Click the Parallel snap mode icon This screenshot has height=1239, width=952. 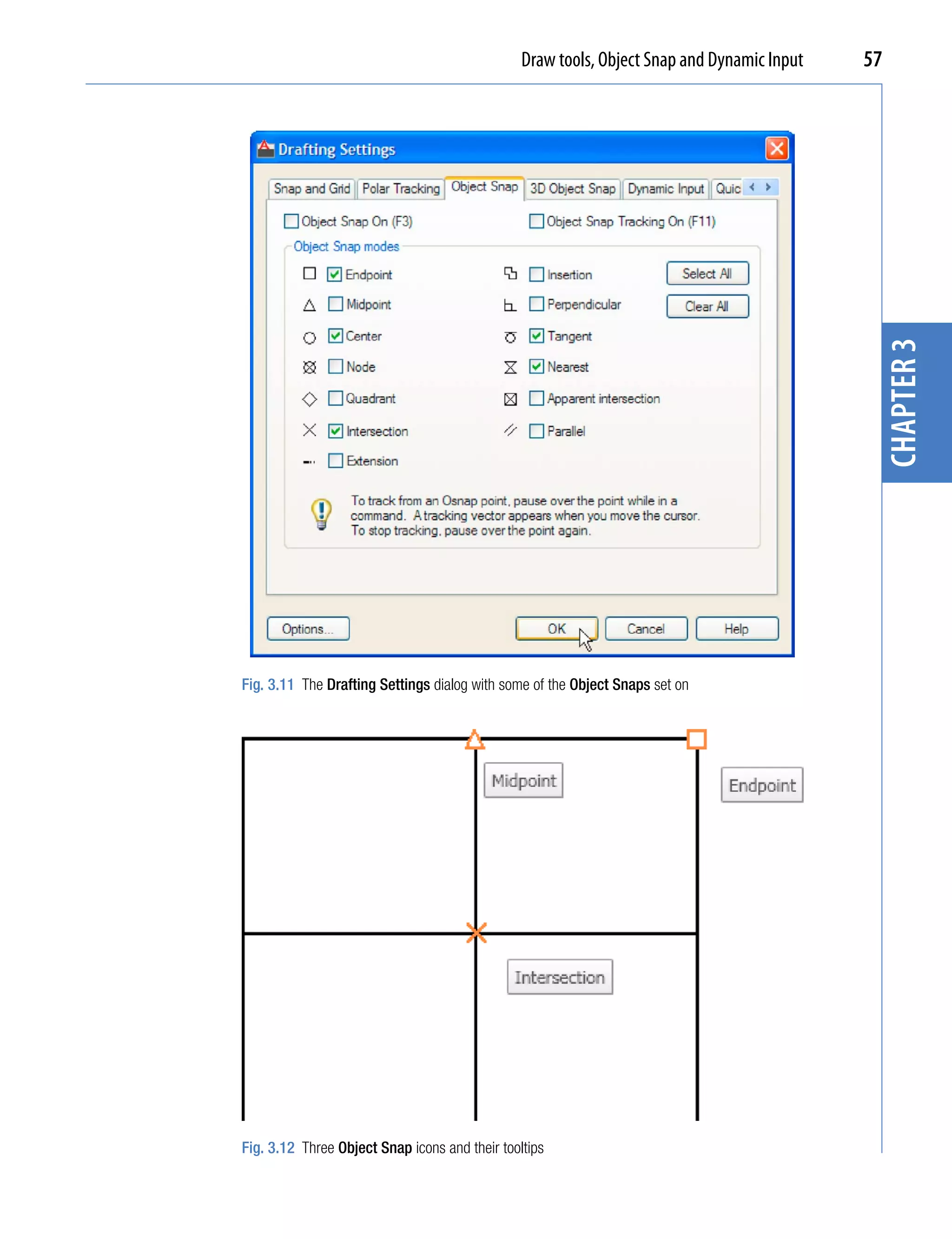[510, 430]
